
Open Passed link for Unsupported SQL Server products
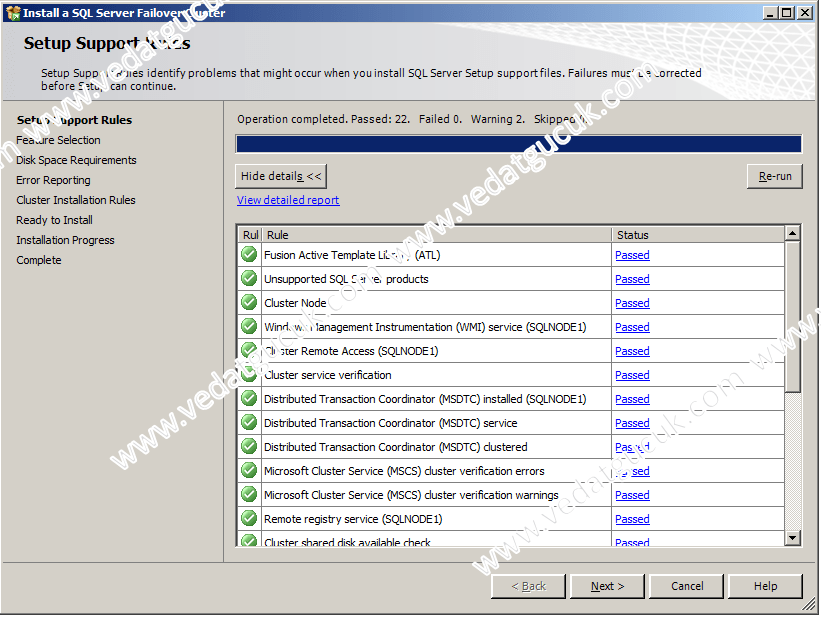coord(632,279)
